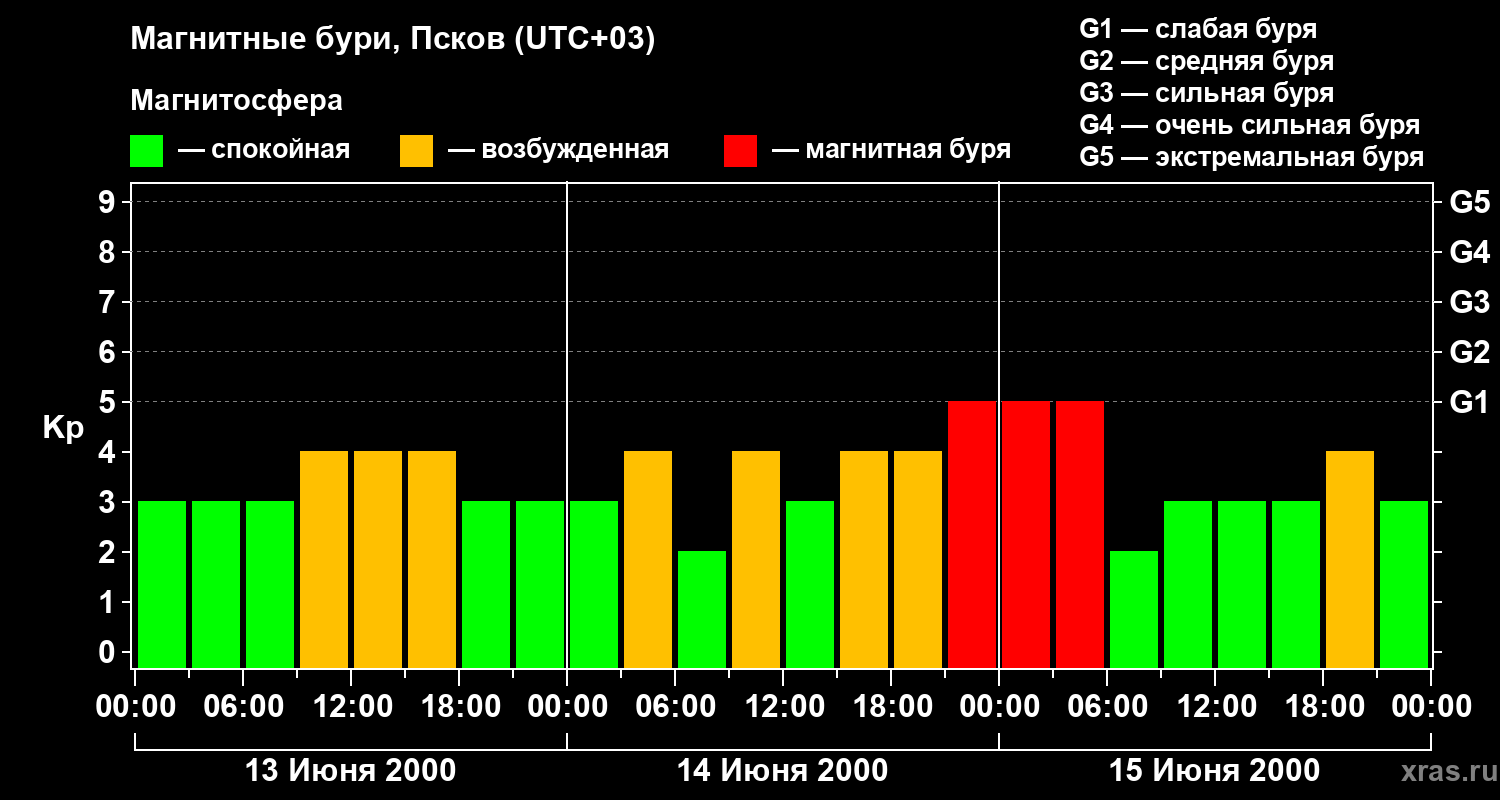Viewport: 1500px width, 800px height.
Task: Click the Kp axis value 7
Action: coord(109,302)
